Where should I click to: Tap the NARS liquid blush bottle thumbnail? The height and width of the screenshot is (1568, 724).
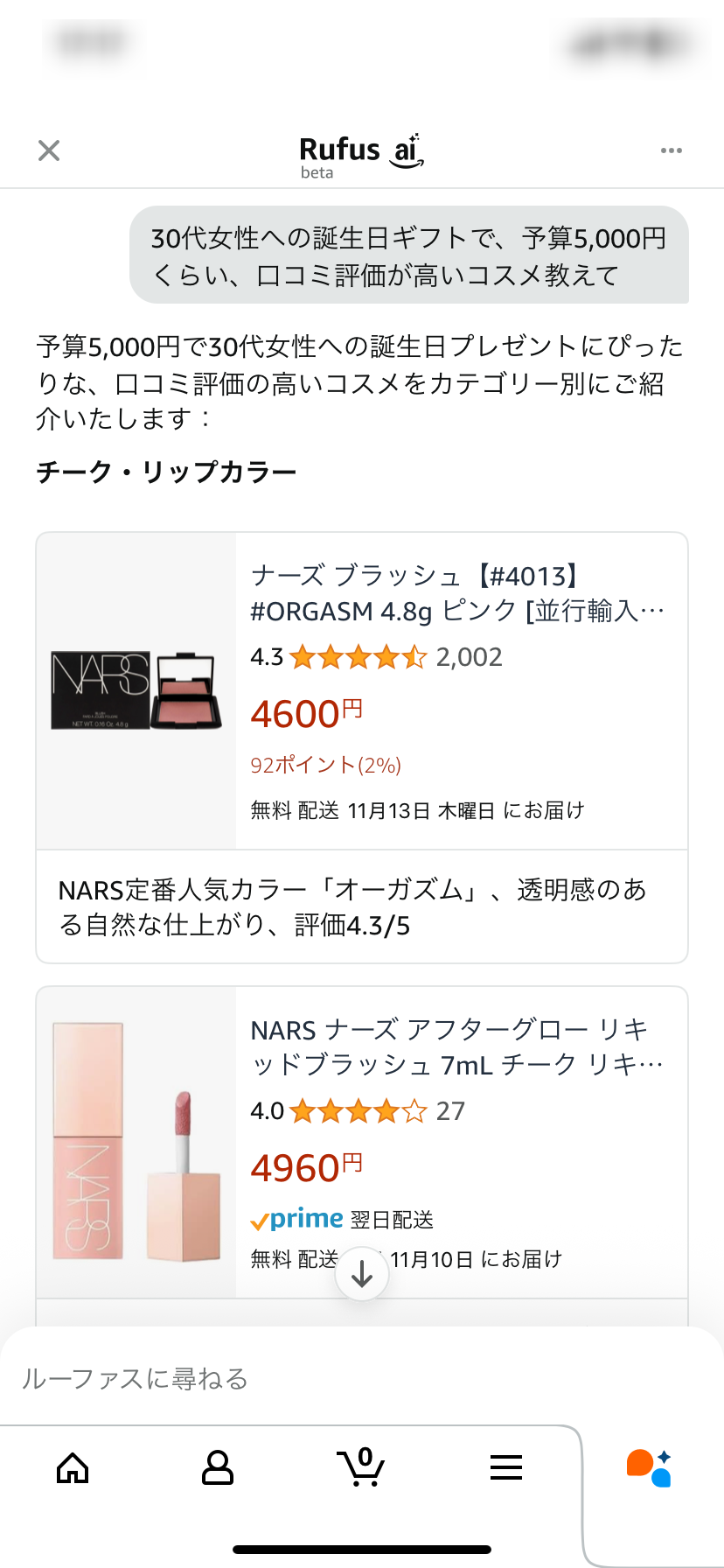pos(136,1142)
